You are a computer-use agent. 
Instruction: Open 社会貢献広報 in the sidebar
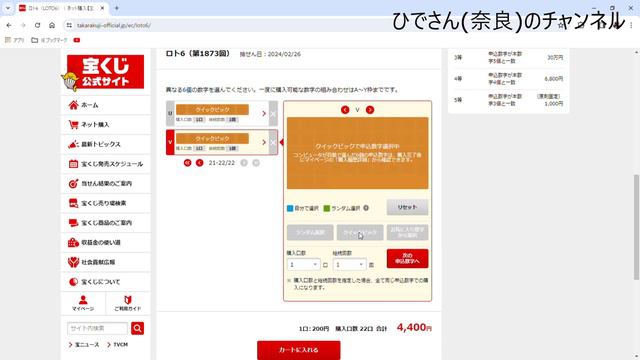[106, 262]
